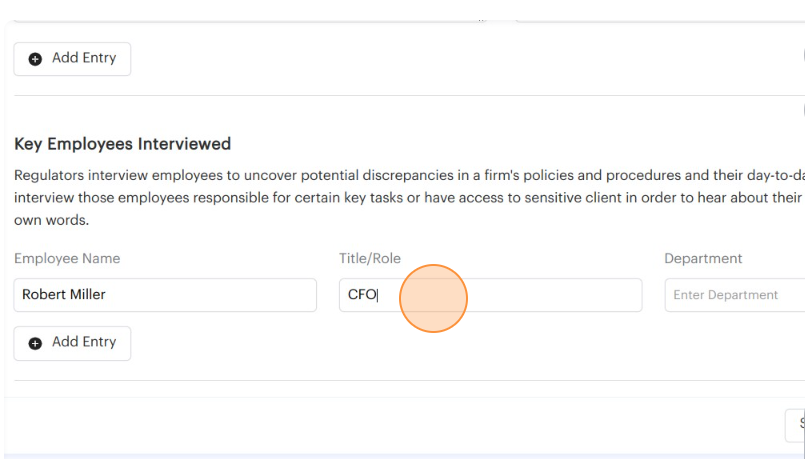Image resolution: width=805 pixels, height=459 pixels.
Task: Click the plus icon on the topmost Add Entry button
Action: (x=35, y=59)
